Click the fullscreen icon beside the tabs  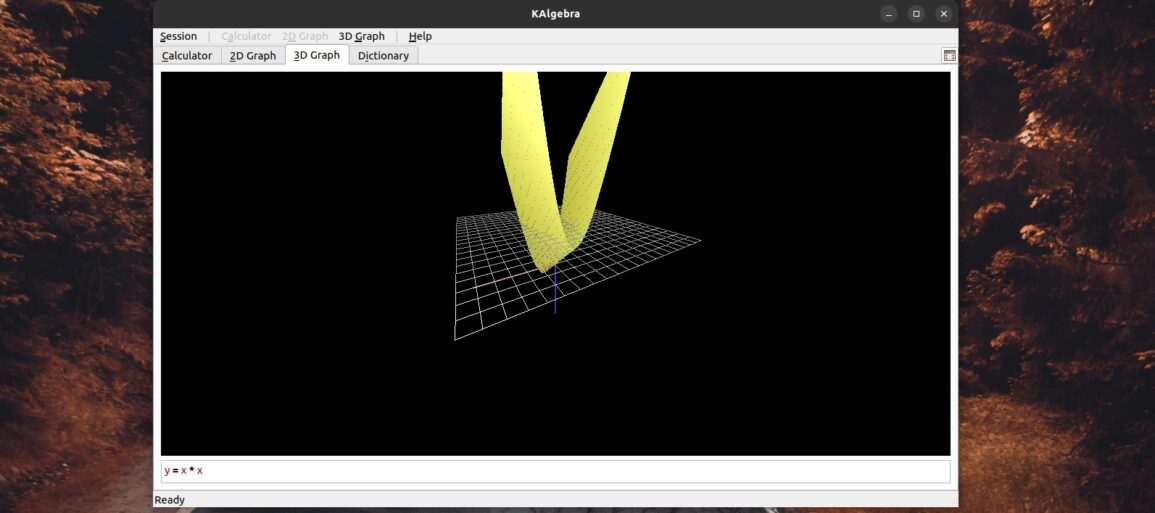coord(949,56)
